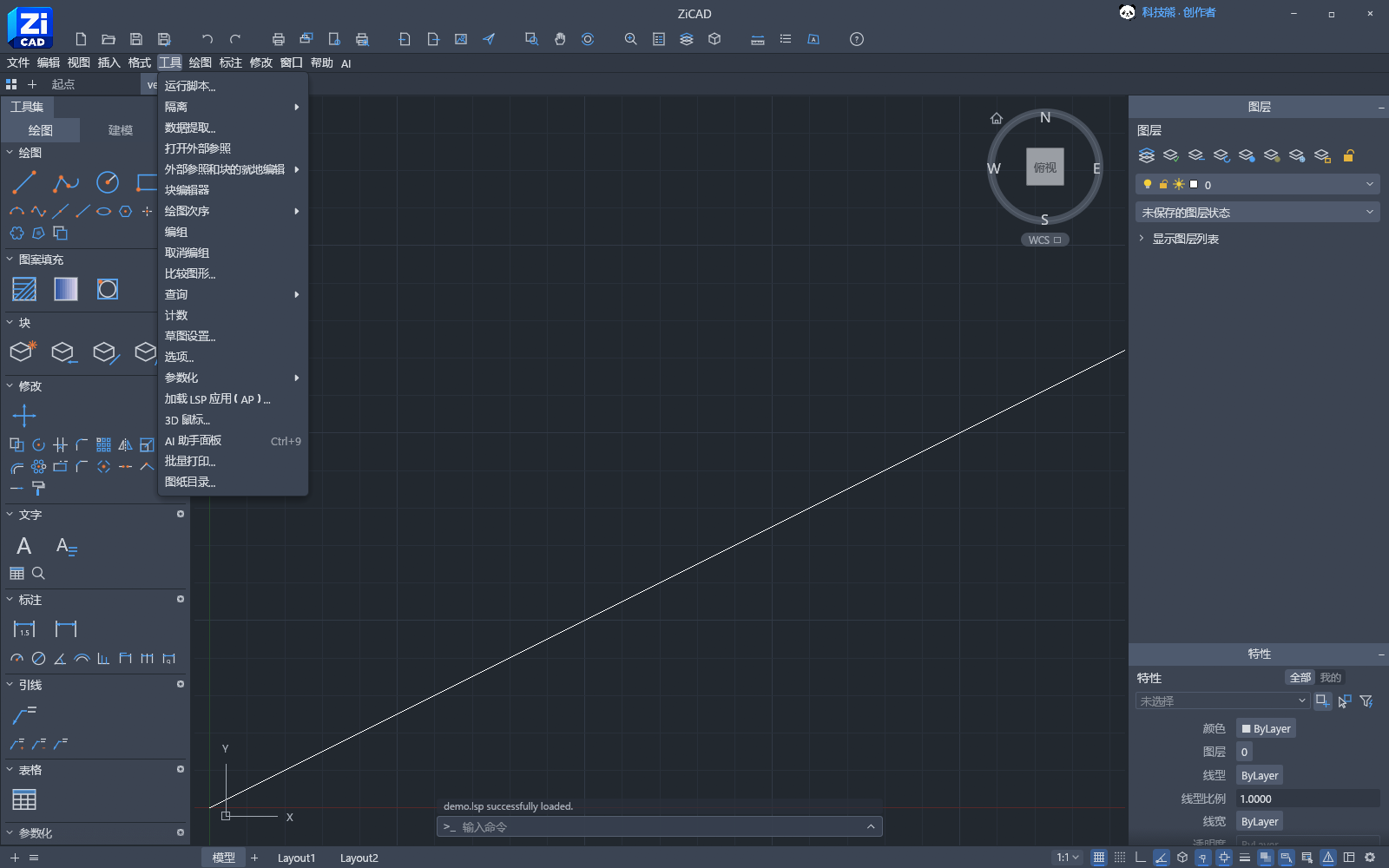Toggle polar tracking in status bar

point(1162,858)
